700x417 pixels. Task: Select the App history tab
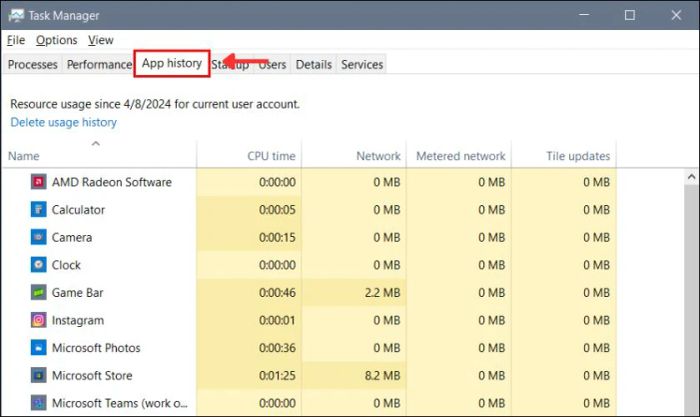172,63
